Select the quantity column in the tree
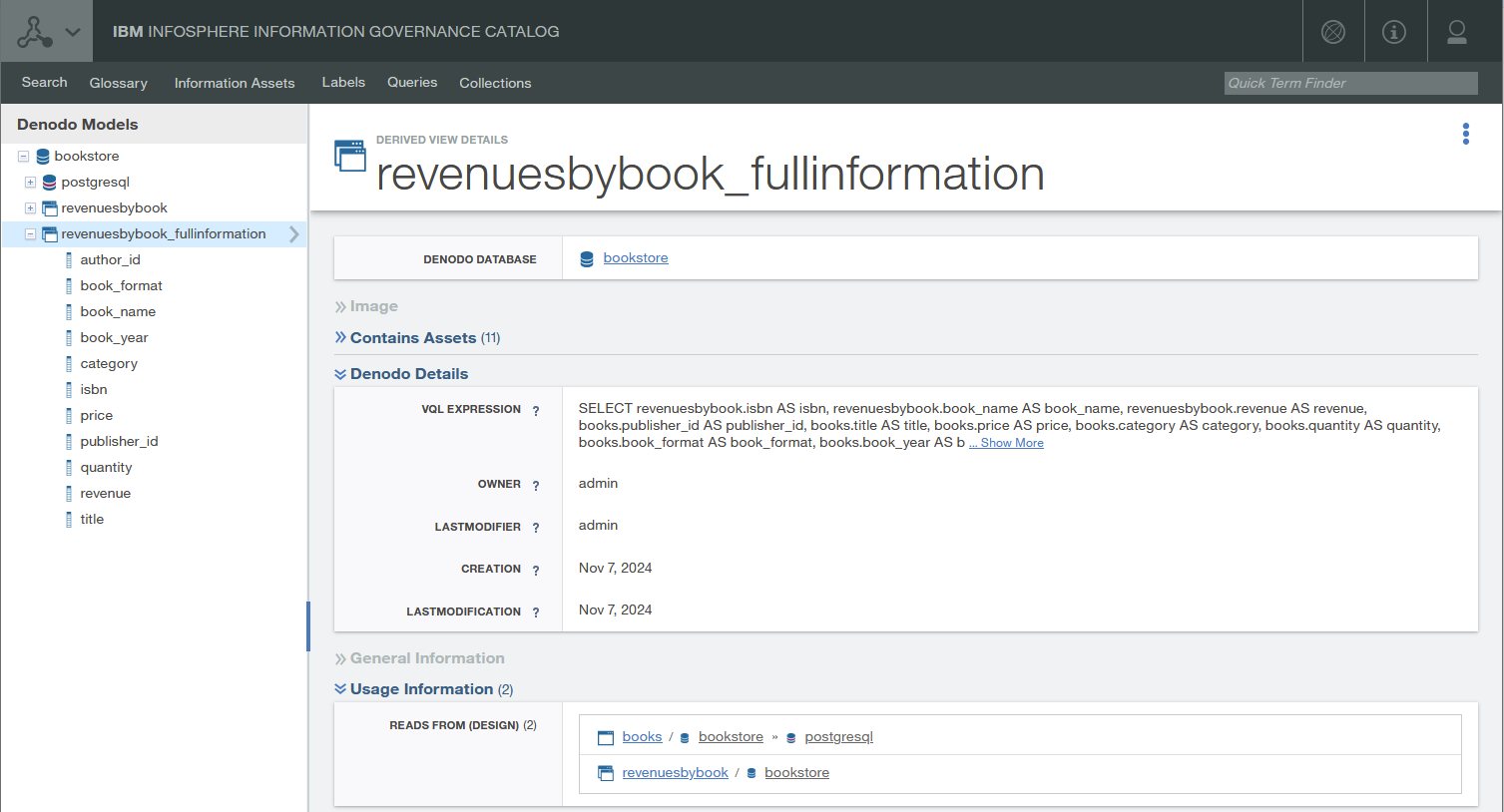Image resolution: width=1504 pixels, height=812 pixels. (x=106, y=468)
